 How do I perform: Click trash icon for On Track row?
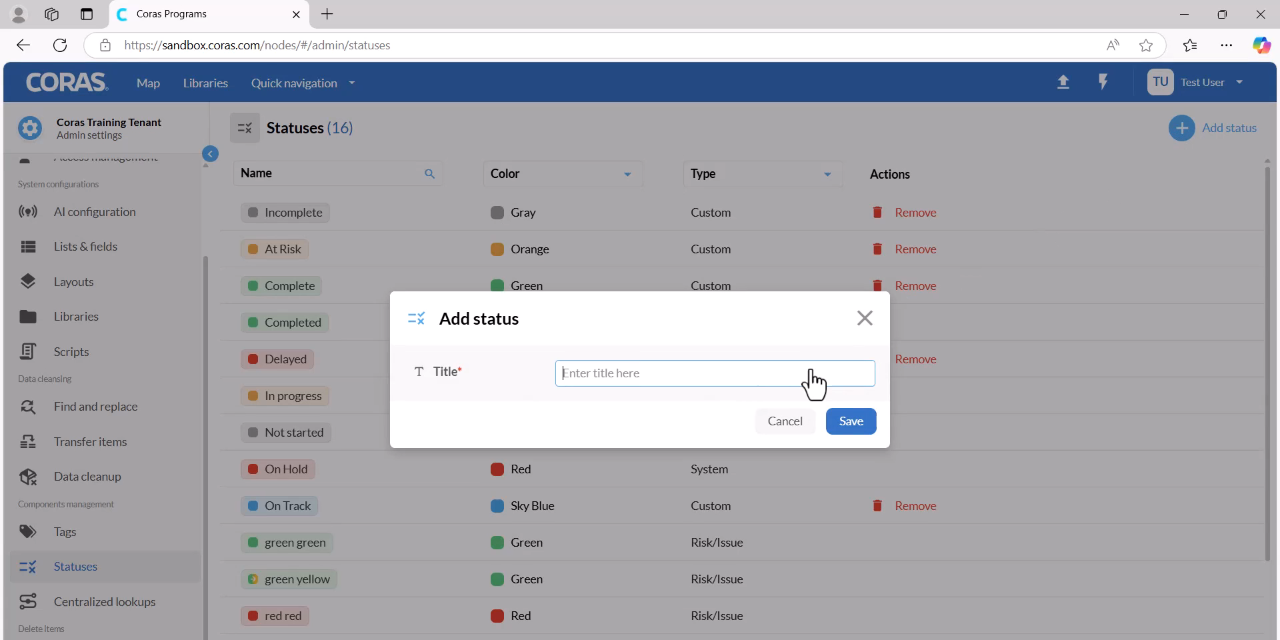tap(878, 505)
